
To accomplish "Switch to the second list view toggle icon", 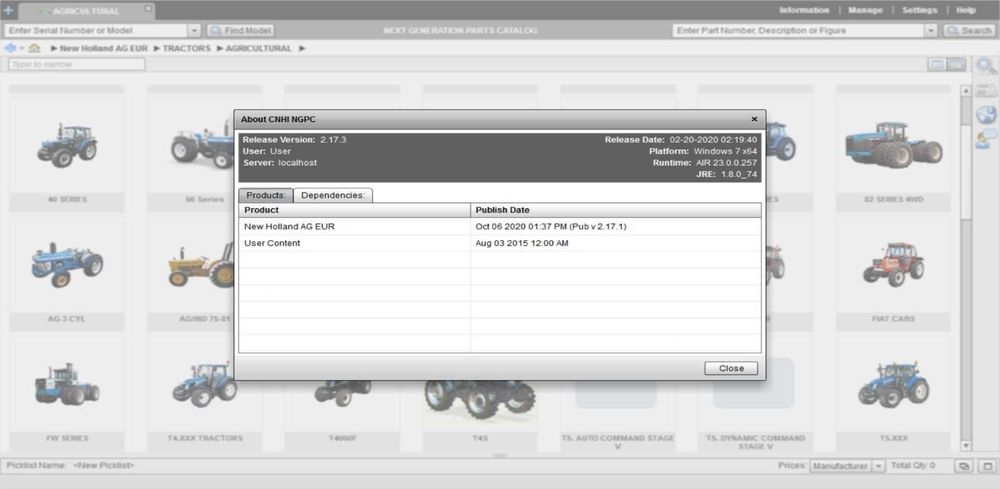I will tap(955, 64).
